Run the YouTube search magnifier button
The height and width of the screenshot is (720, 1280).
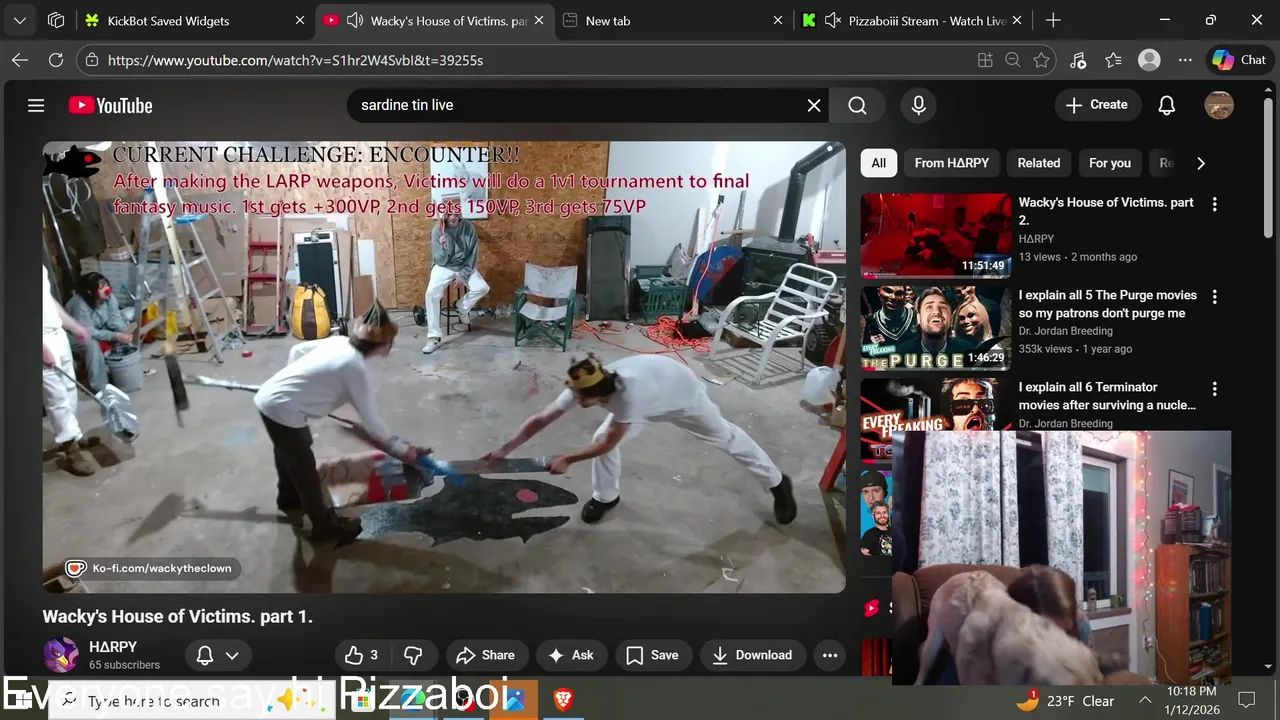click(857, 105)
